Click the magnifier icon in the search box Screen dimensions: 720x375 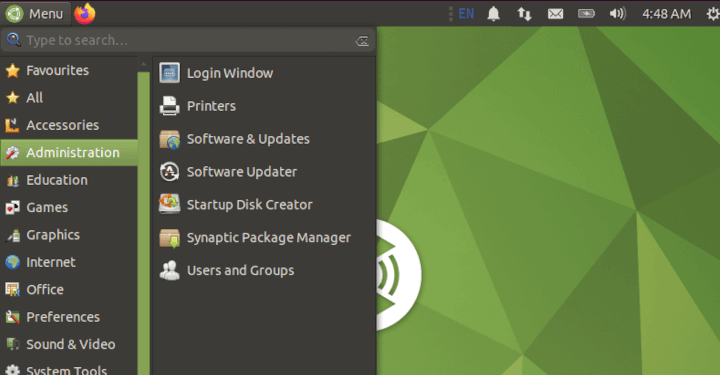13,40
